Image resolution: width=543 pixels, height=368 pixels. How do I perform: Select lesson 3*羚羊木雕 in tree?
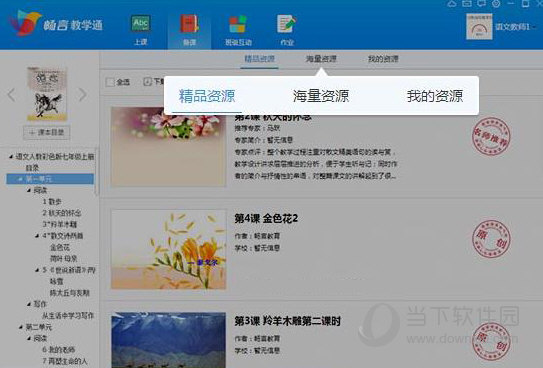pyautogui.click(x=60, y=224)
